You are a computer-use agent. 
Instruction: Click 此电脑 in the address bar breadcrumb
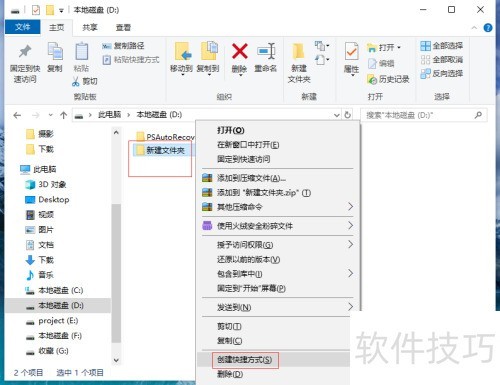click(x=109, y=115)
